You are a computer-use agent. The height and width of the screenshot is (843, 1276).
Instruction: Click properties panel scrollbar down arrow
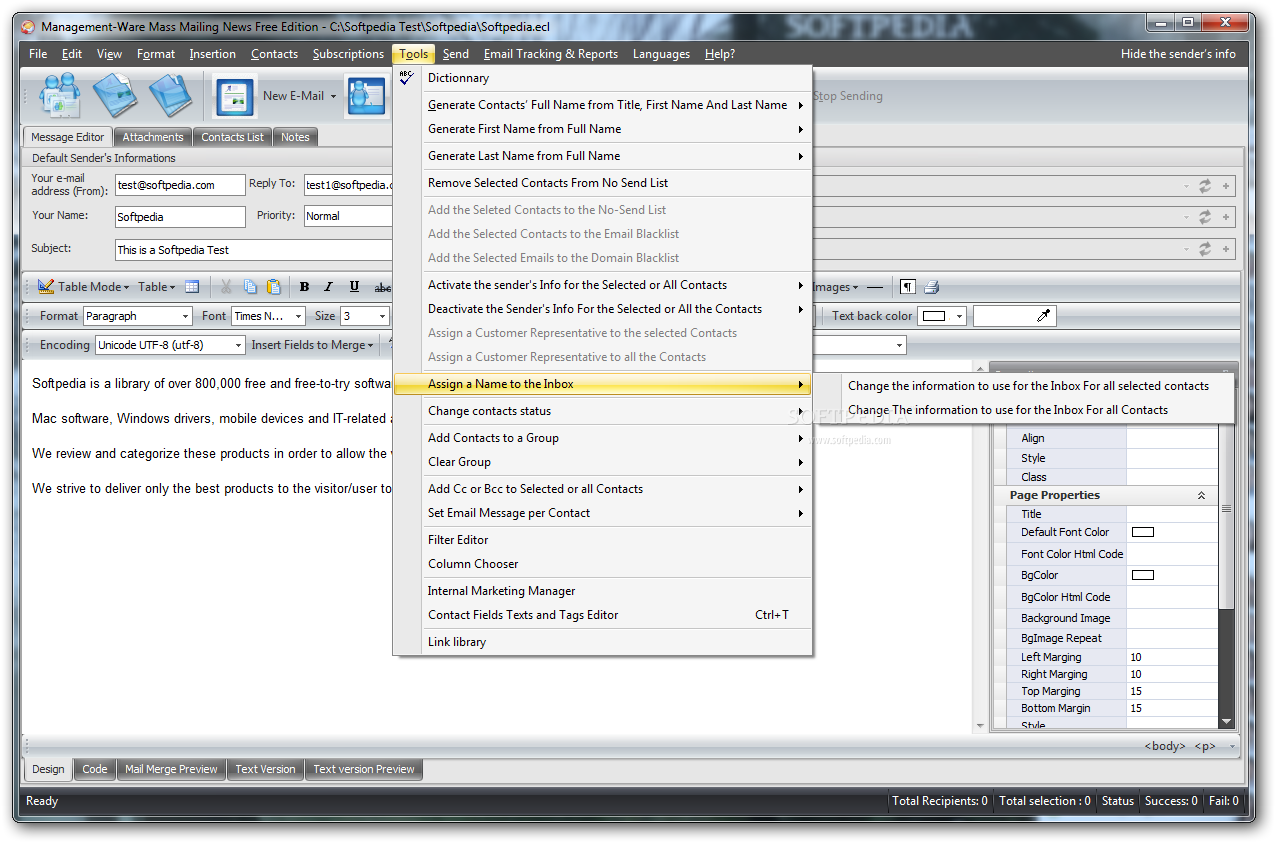(x=1226, y=721)
